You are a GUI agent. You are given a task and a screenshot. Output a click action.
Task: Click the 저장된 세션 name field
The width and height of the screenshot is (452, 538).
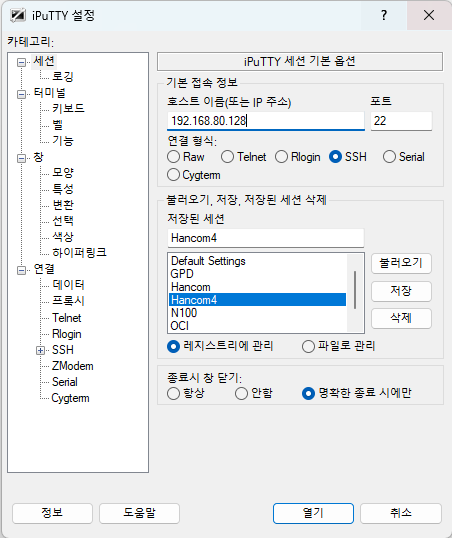(266, 238)
